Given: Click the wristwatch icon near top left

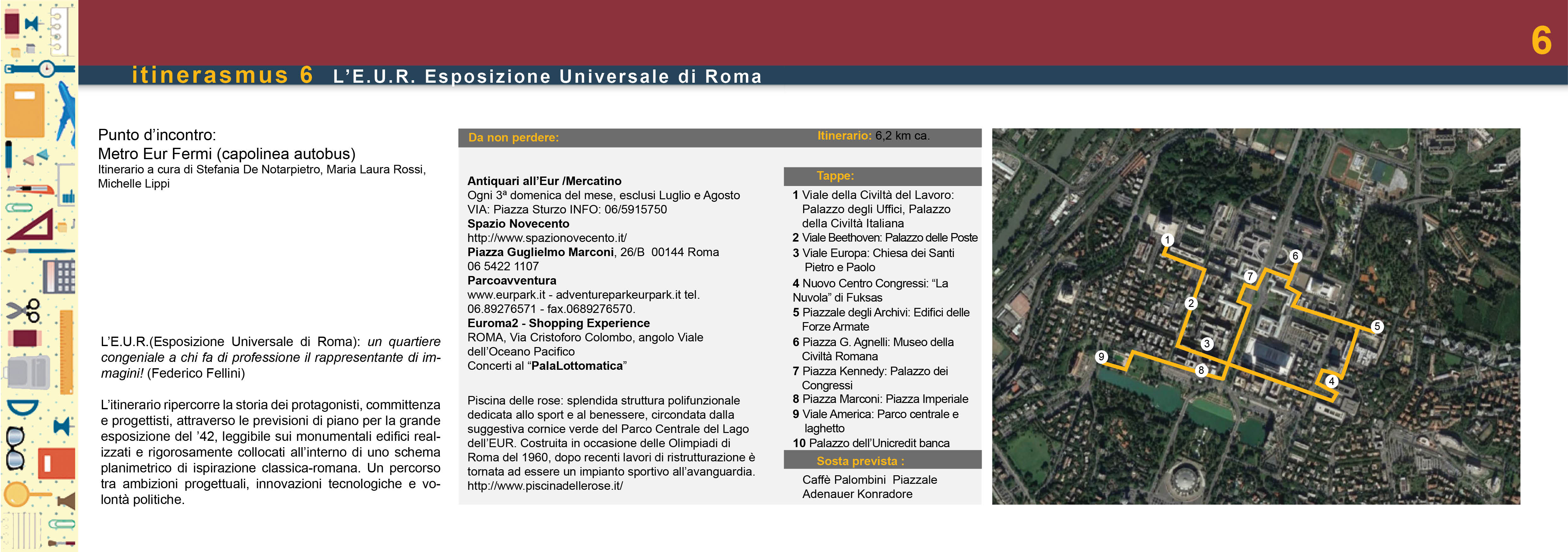Looking at the screenshot, I should pos(46,69).
